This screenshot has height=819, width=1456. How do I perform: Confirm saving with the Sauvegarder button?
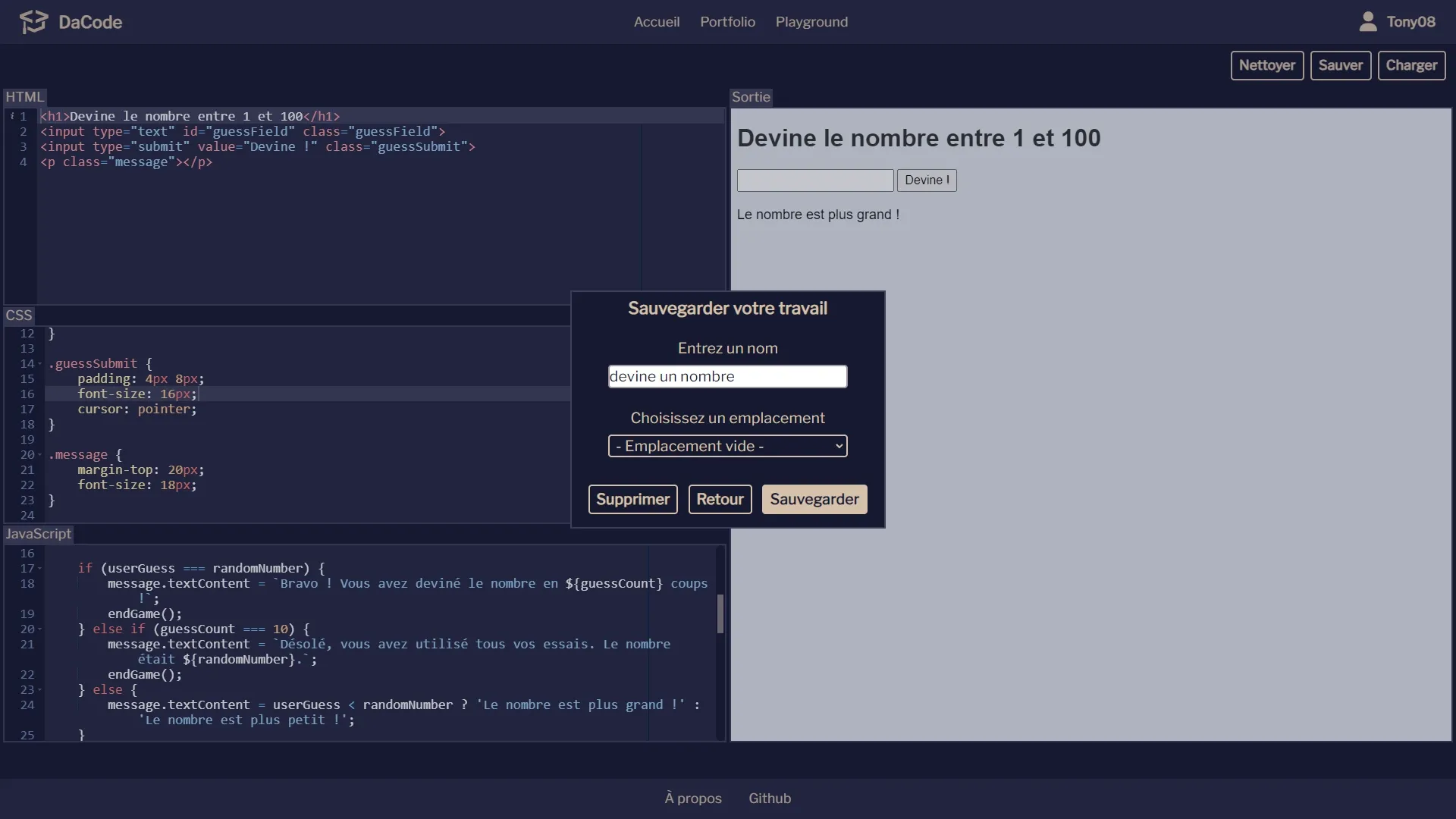click(x=814, y=499)
